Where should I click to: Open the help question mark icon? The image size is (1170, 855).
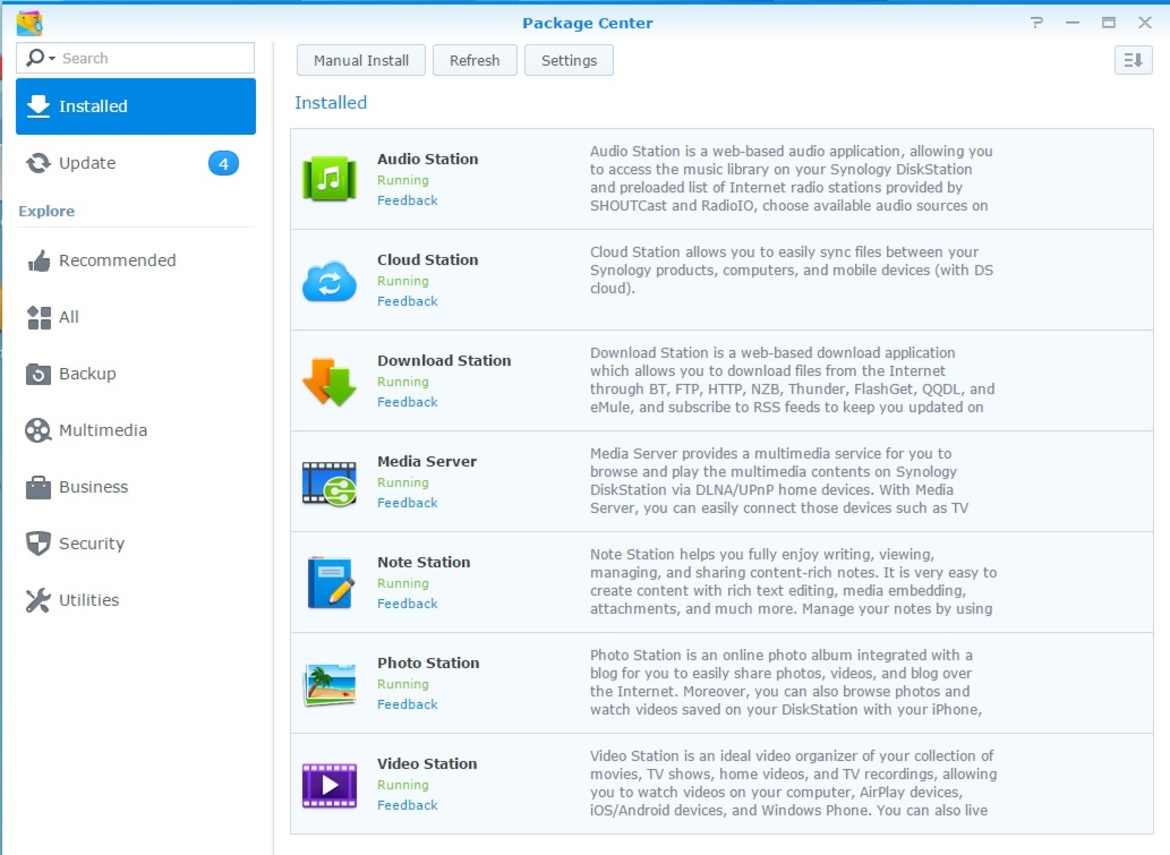1036,22
